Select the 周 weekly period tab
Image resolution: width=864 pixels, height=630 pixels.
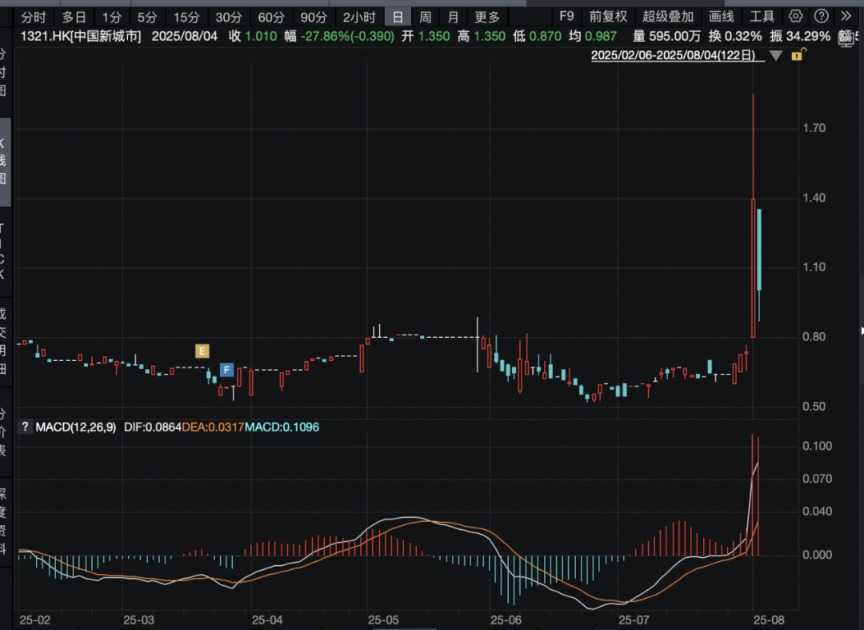tap(425, 17)
